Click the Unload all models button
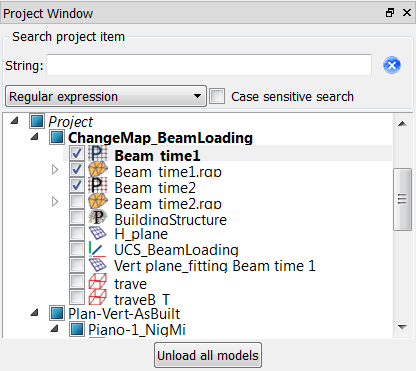416x371 pixels. click(208, 355)
